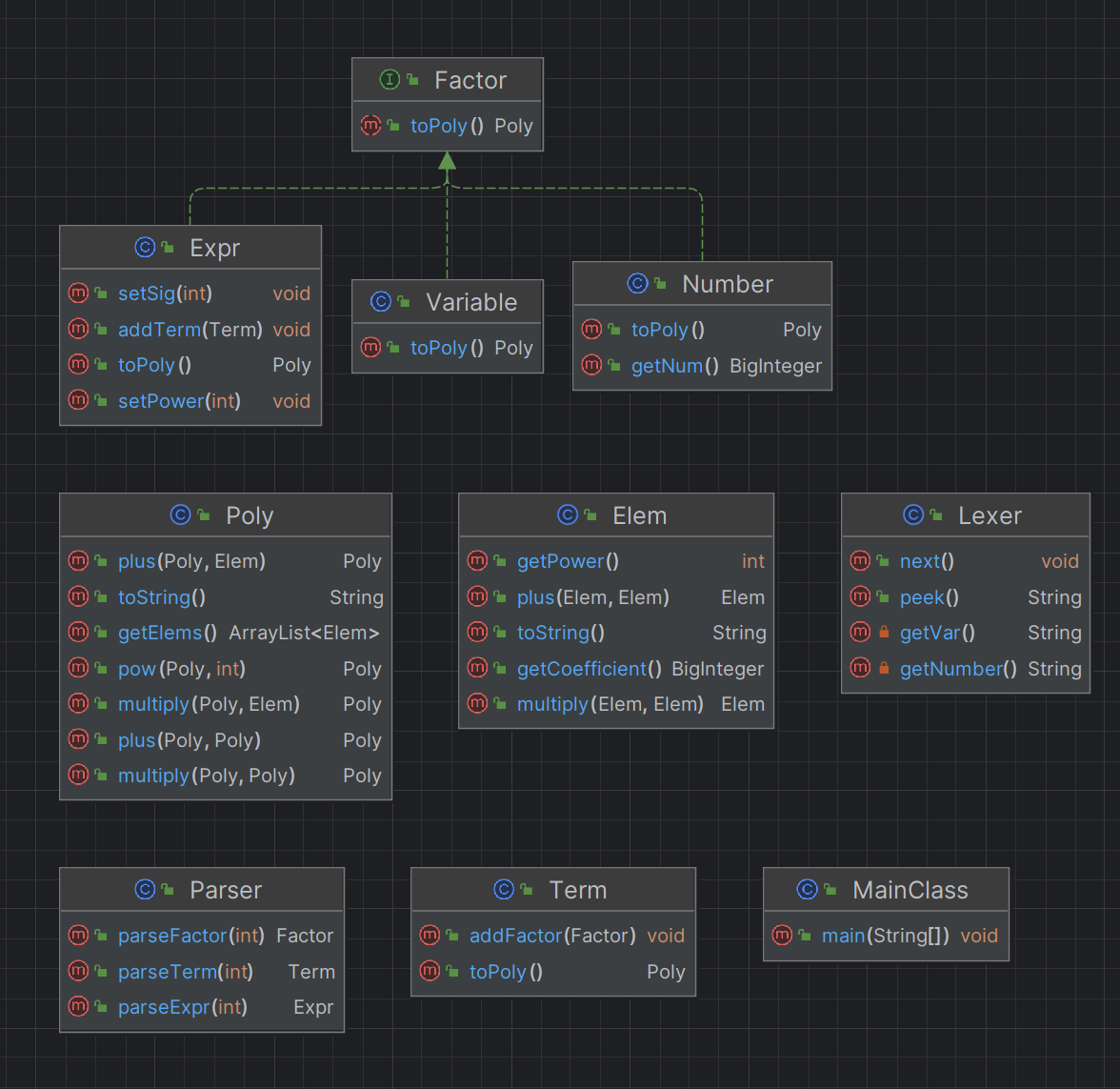Click the class icon beside Expr
1120x1089 pixels.
point(145,248)
